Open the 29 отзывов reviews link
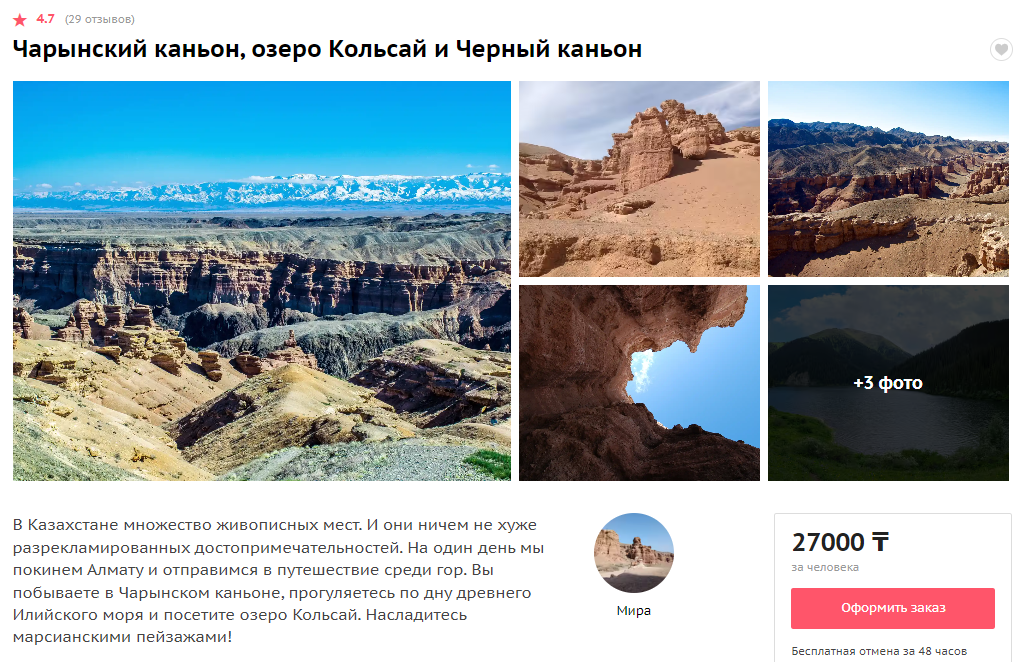Image resolution: width=1027 pixels, height=662 pixels. point(100,20)
